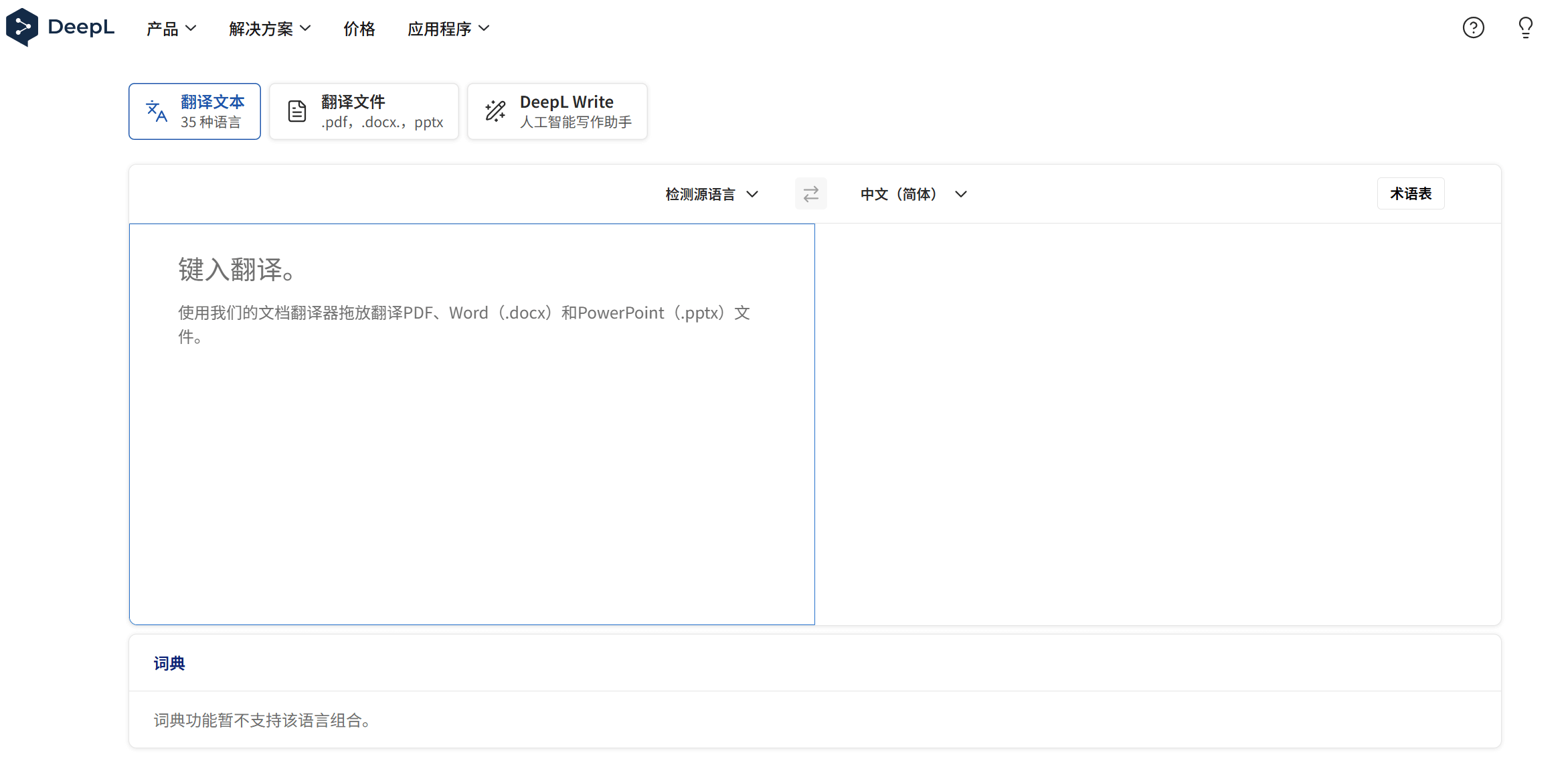Click the DeepL hexagon logo icon
Viewport: 1568px width, 763px height.
pyautogui.click(x=21, y=27)
